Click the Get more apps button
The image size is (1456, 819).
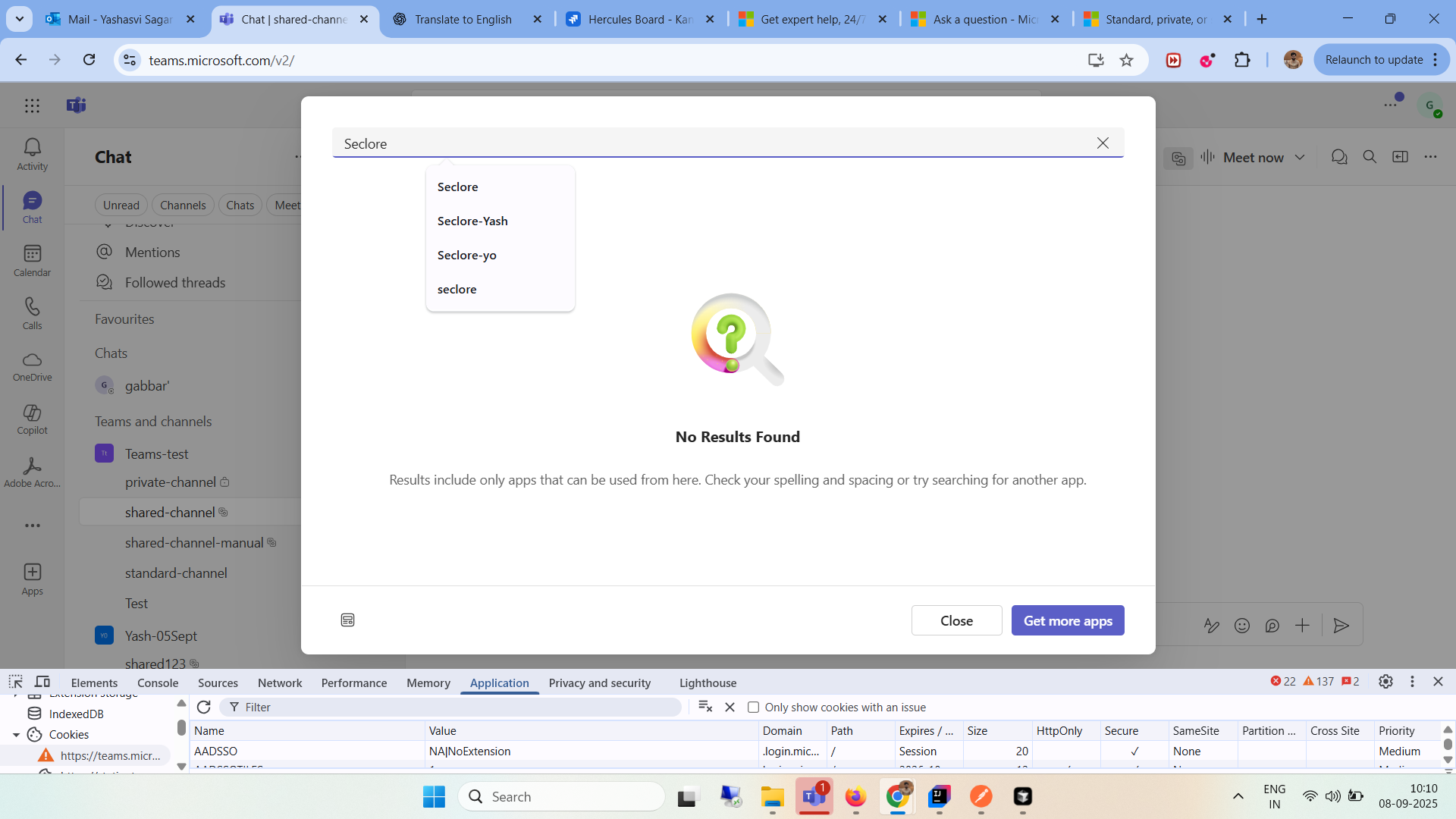point(1067,620)
